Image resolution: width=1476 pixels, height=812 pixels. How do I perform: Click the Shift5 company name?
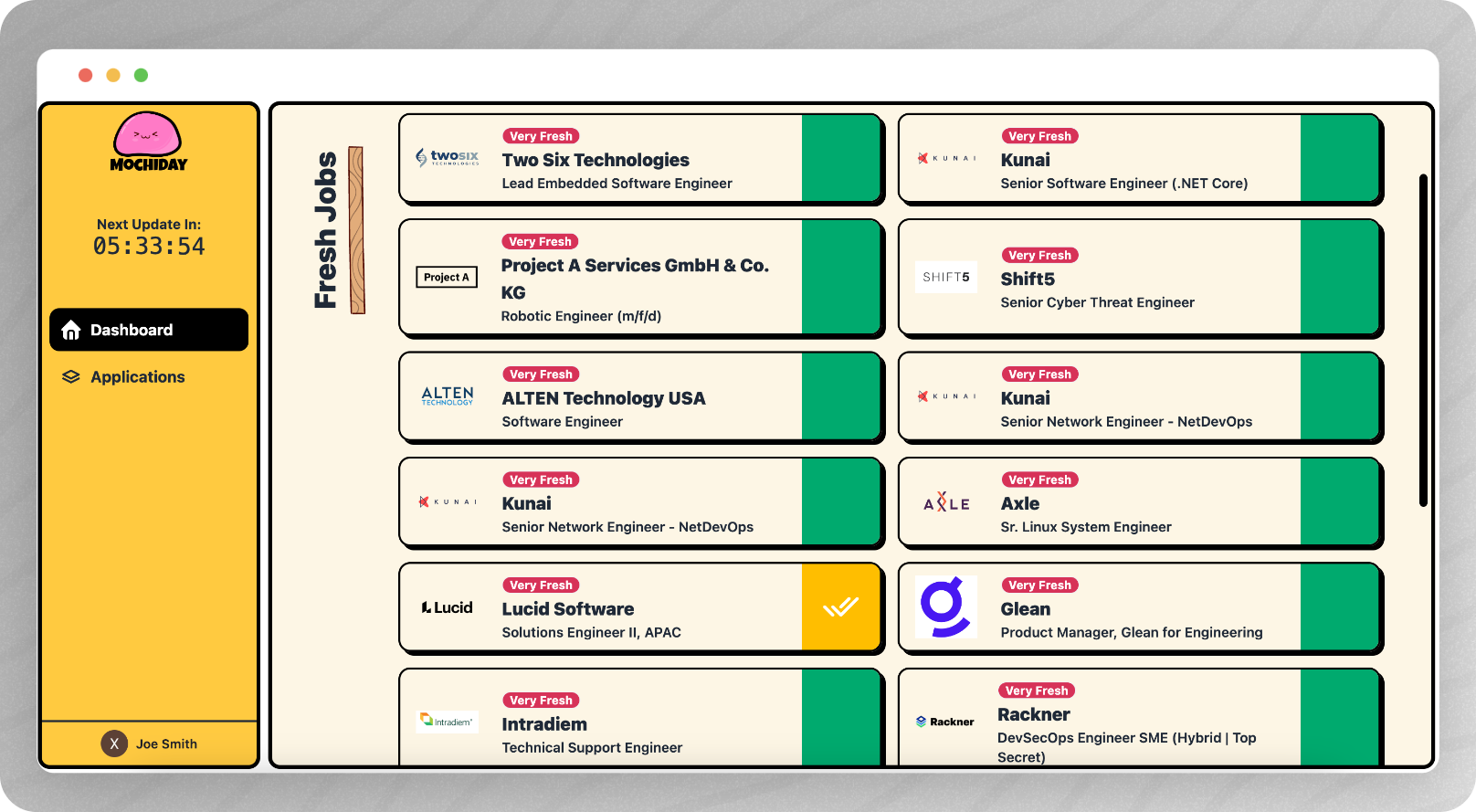1028,279
